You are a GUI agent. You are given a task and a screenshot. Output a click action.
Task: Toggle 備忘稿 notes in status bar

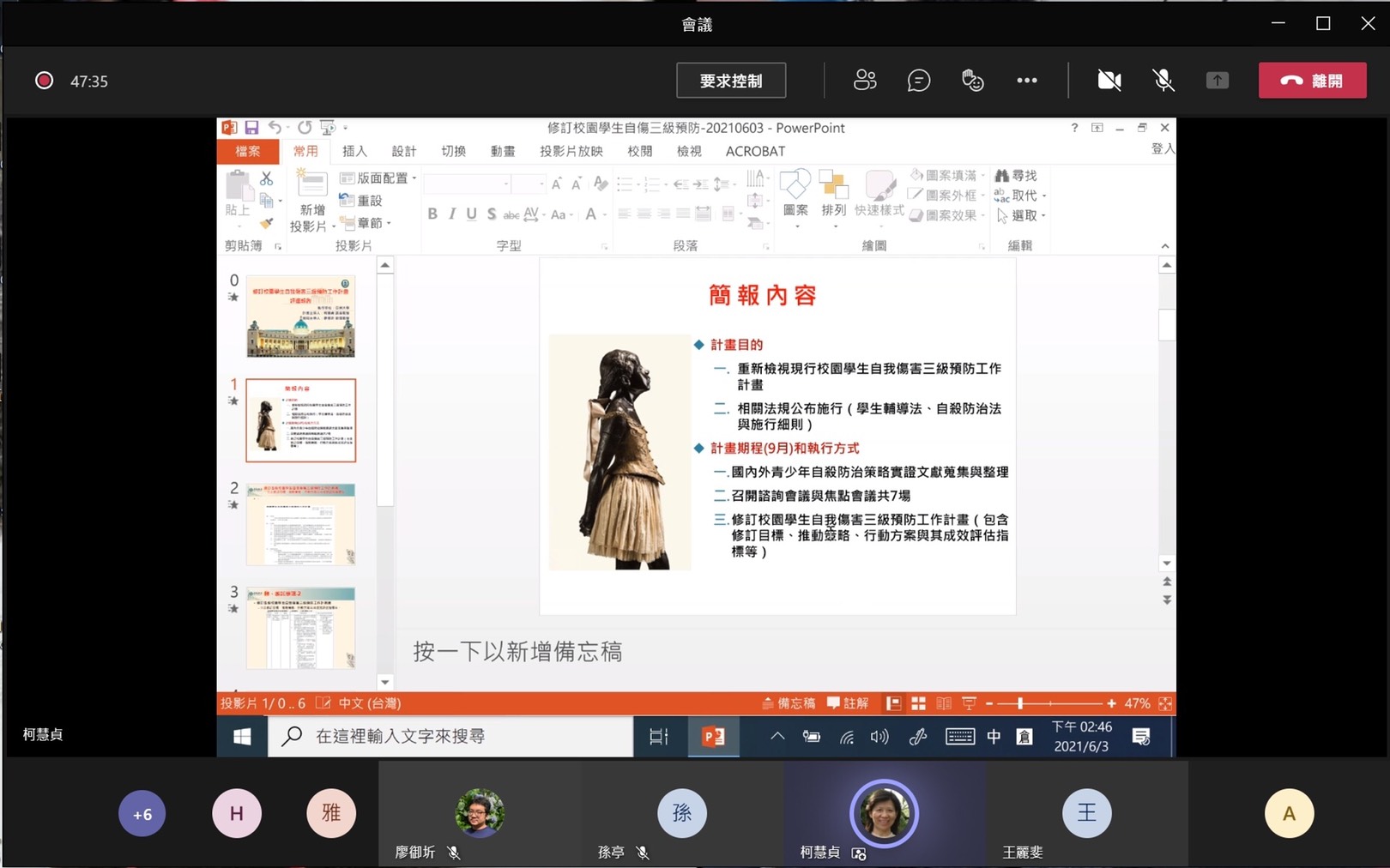(x=789, y=703)
